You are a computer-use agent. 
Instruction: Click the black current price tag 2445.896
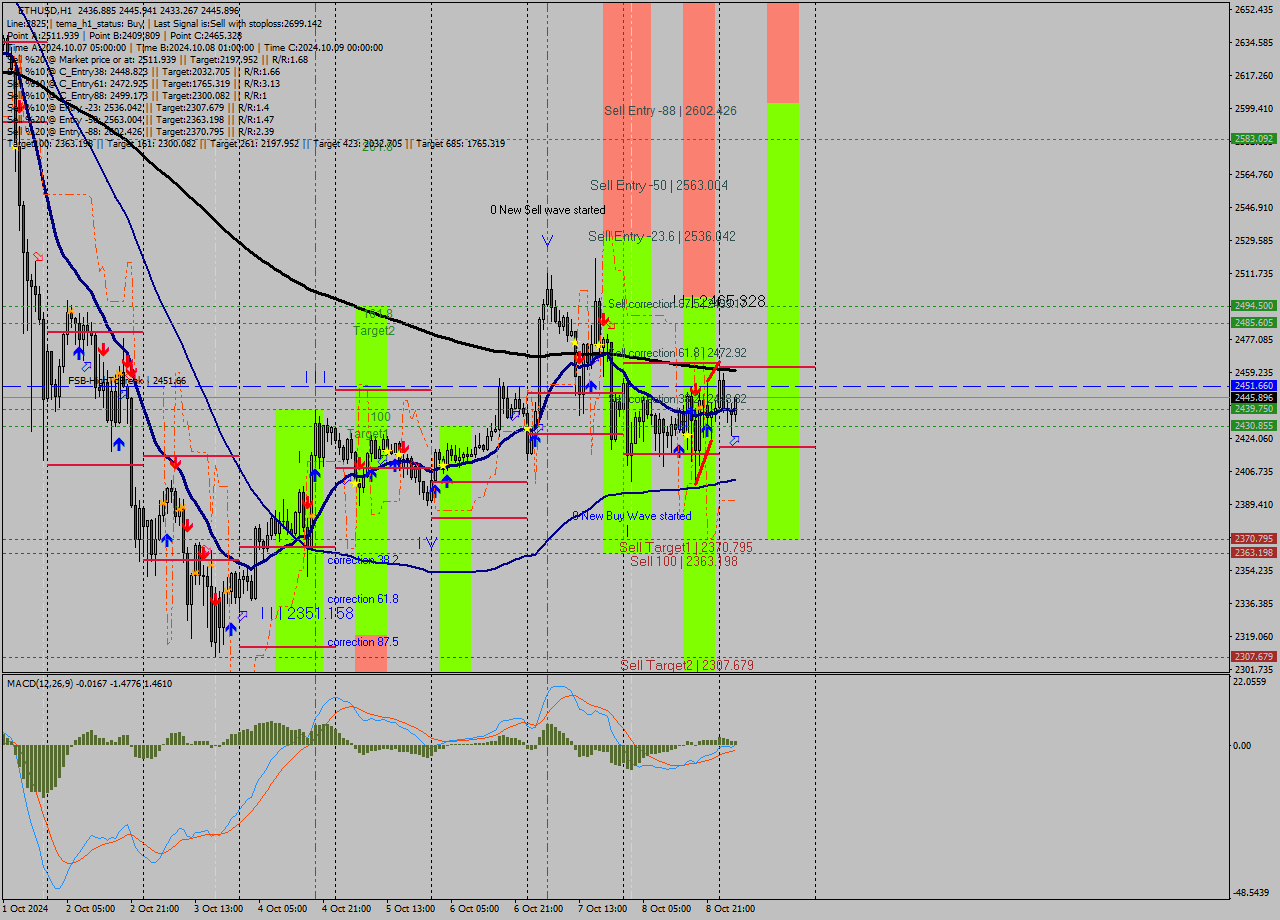pos(1253,397)
